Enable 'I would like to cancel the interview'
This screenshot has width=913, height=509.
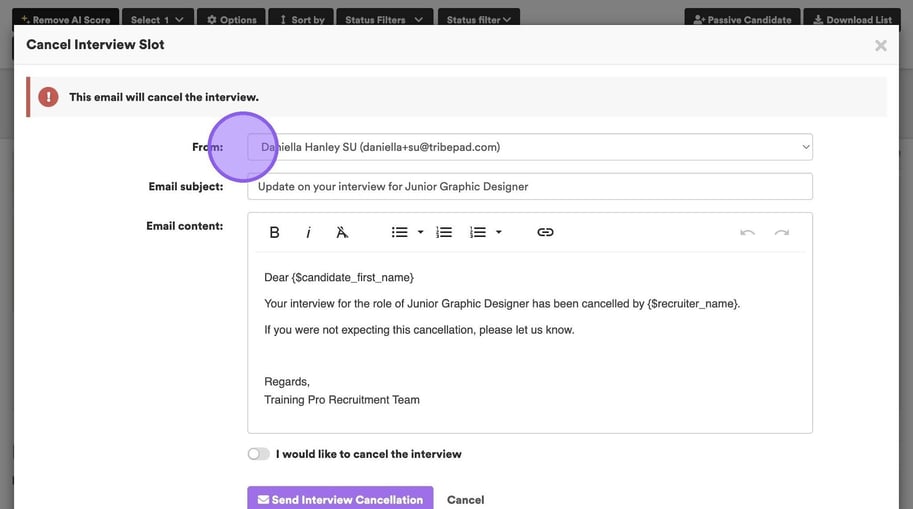click(259, 454)
